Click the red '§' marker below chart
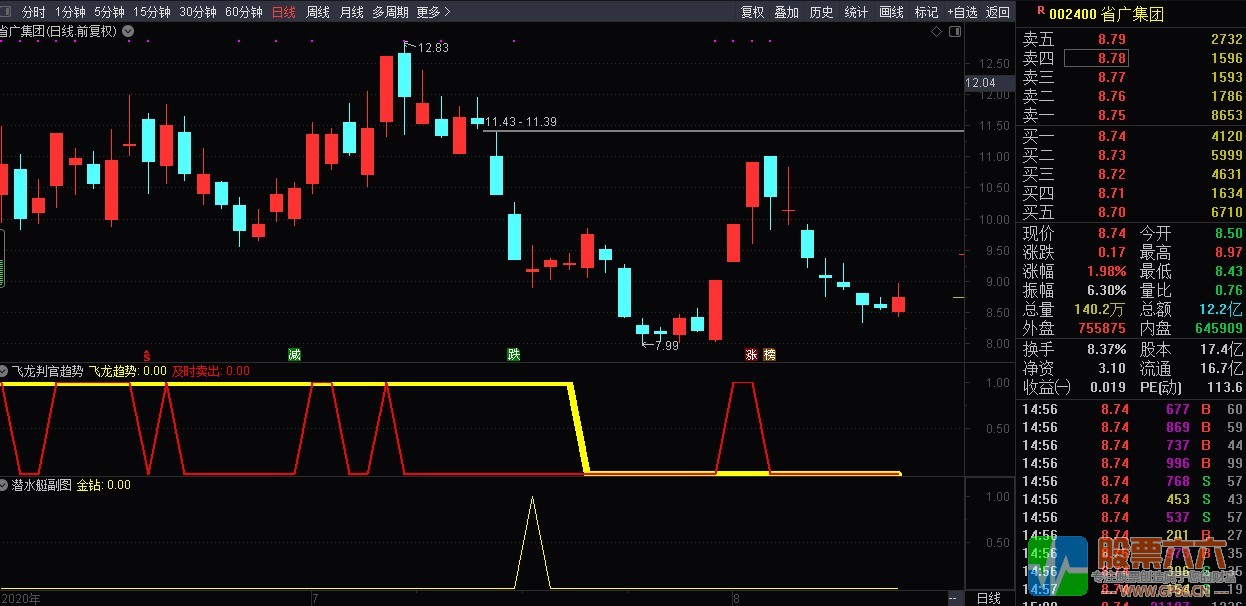This screenshot has height=606, width=1246. [x=147, y=354]
